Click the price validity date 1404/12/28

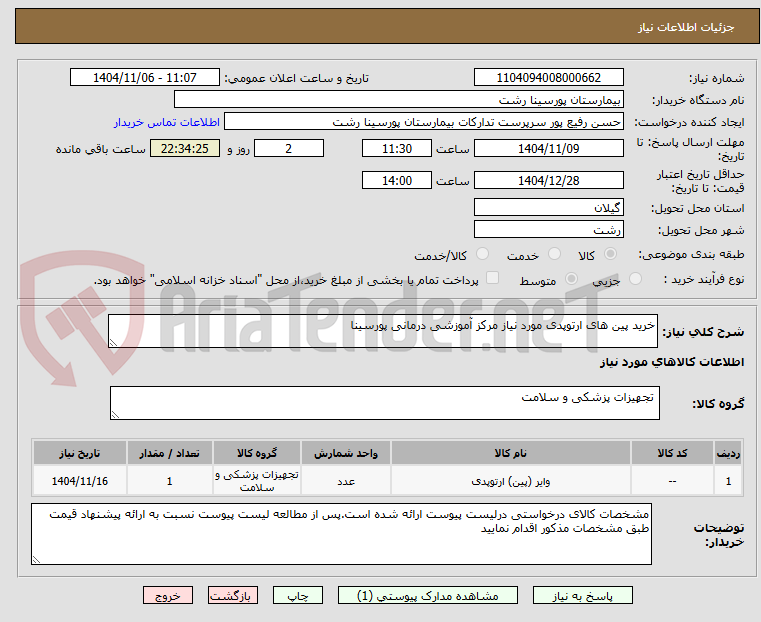[548, 180]
